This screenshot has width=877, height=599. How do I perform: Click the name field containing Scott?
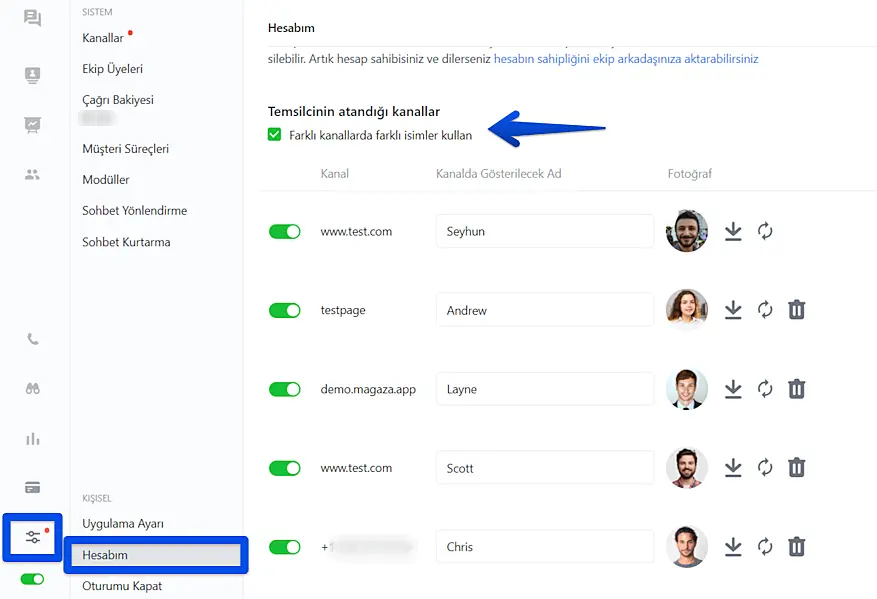[544, 468]
